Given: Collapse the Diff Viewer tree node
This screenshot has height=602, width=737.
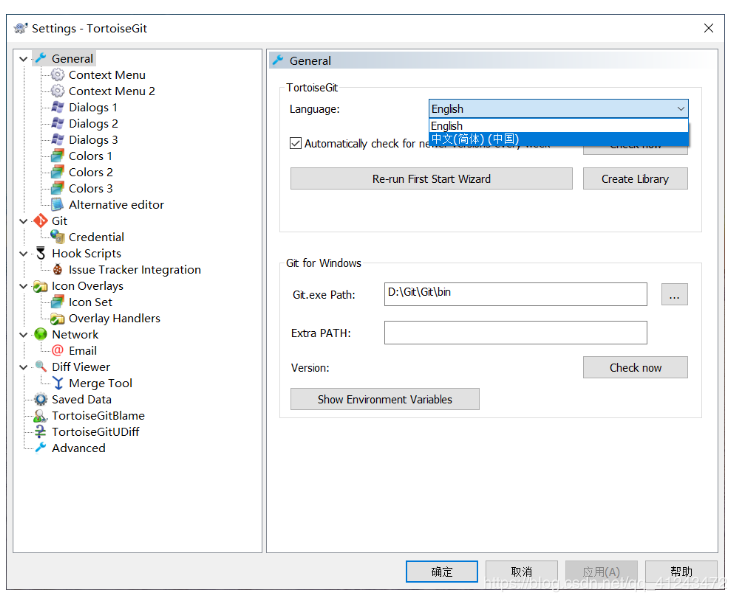Looking at the screenshot, I should 23,367.
